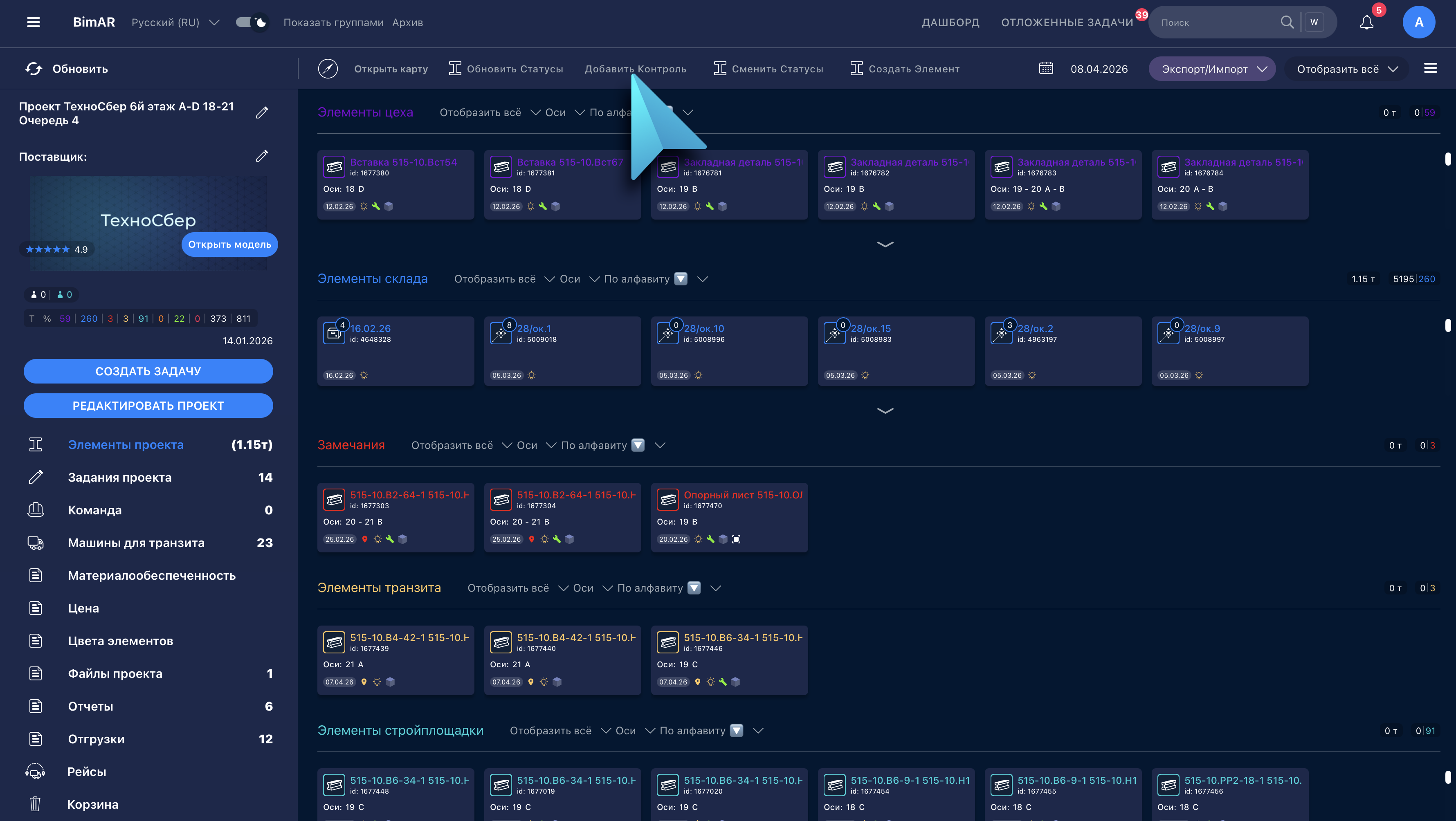
Task: Open the user avatar A menu
Action: (x=1419, y=22)
